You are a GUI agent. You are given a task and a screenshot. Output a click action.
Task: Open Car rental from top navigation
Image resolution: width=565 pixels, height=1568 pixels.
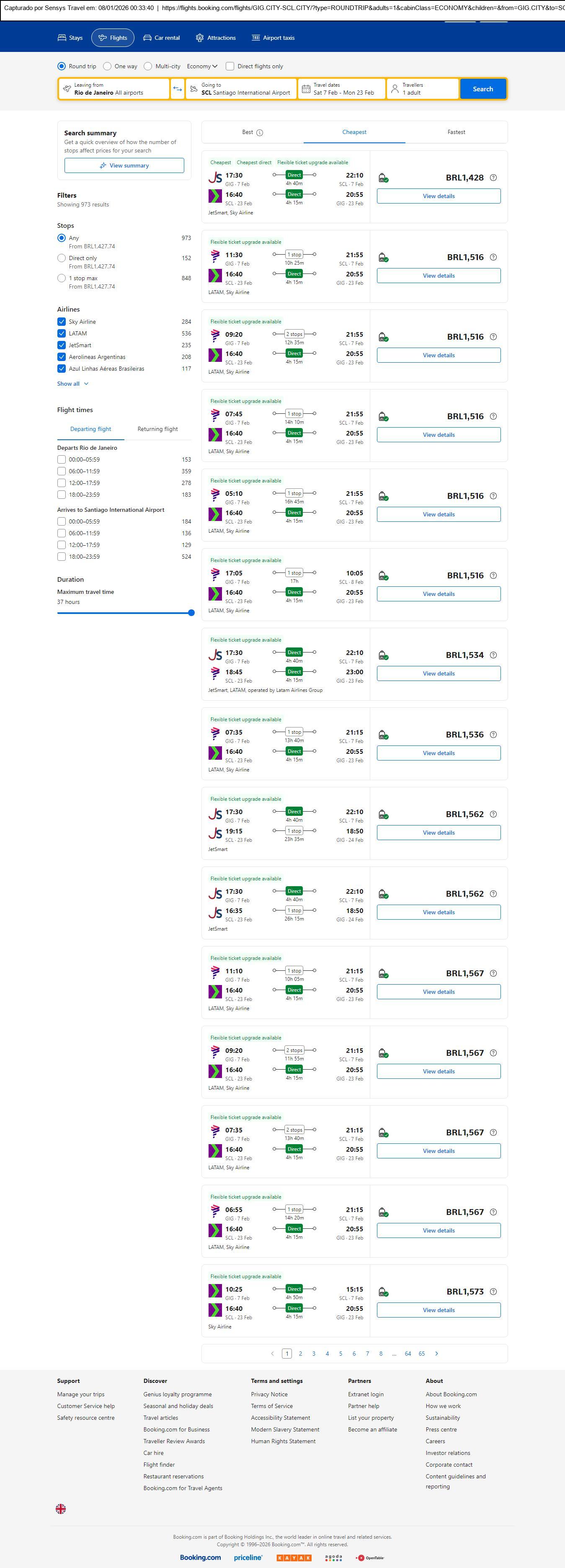[161, 38]
